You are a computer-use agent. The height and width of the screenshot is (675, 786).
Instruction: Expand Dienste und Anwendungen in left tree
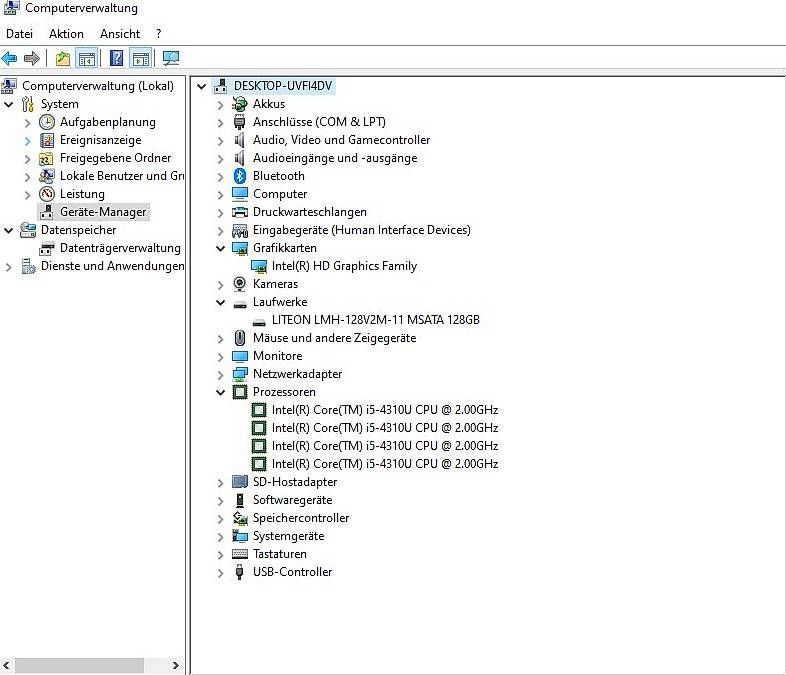(9, 267)
